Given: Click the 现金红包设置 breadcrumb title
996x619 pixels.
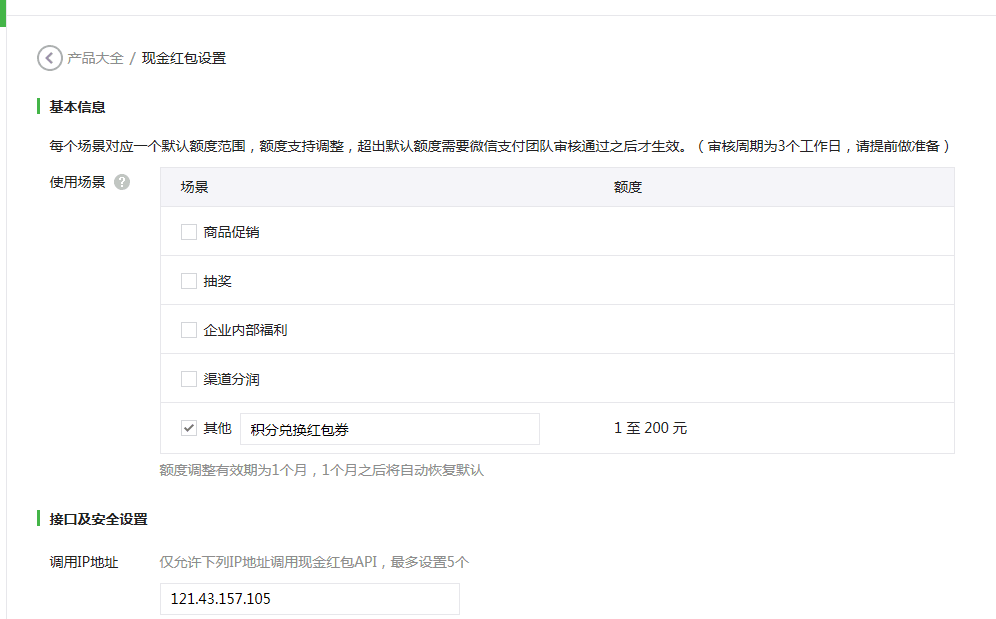Looking at the screenshot, I should click(184, 58).
